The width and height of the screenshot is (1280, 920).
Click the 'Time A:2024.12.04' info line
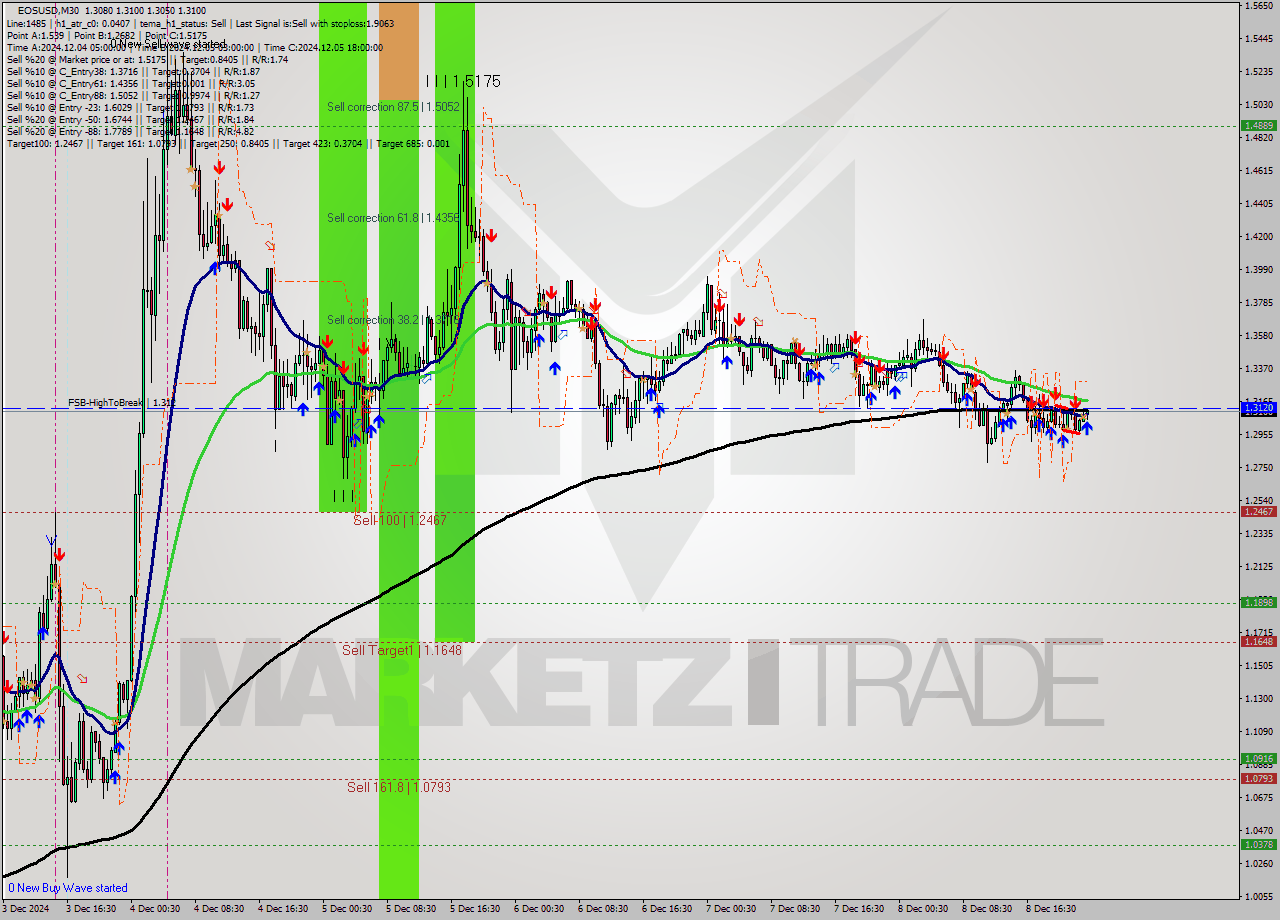click(x=195, y=47)
